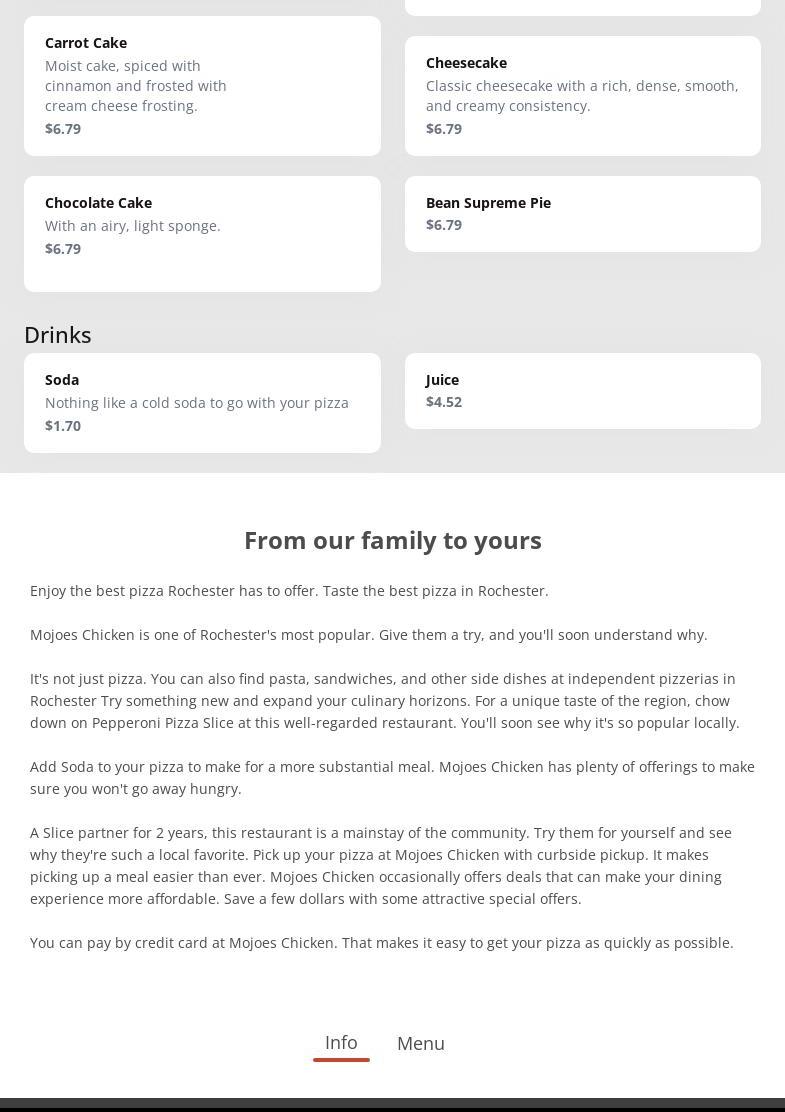785x1112 pixels.
Task: Pick the Soda drink card
Action: click(x=202, y=403)
